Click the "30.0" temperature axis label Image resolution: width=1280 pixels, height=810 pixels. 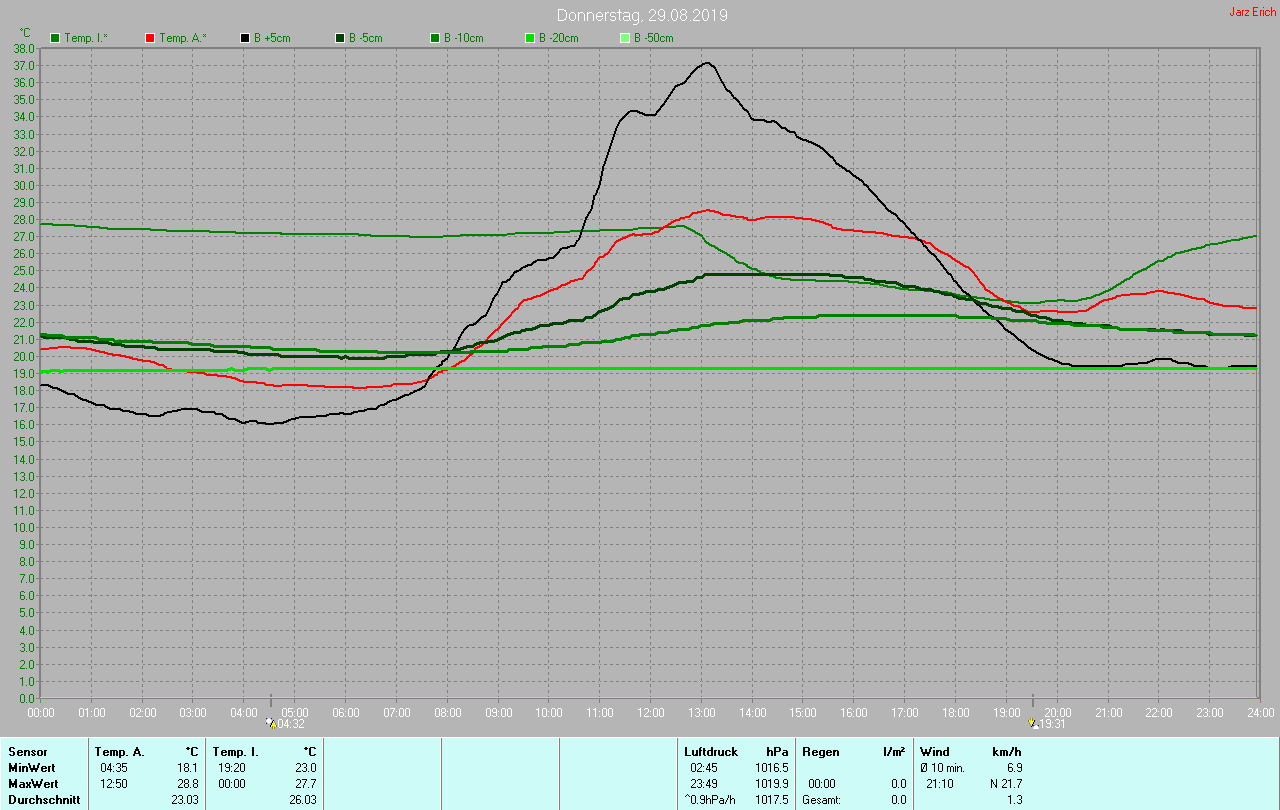coord(24,185)
